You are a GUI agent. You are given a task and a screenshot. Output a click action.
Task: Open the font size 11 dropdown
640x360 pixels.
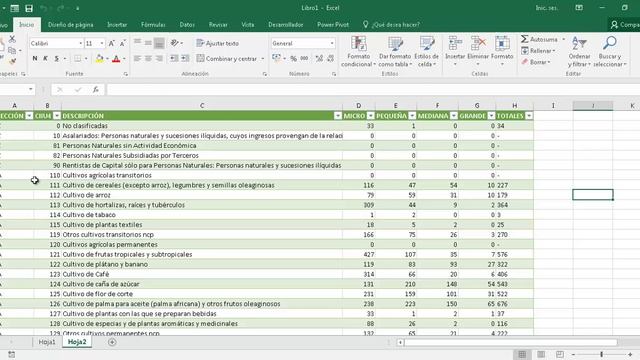point(102,43)
